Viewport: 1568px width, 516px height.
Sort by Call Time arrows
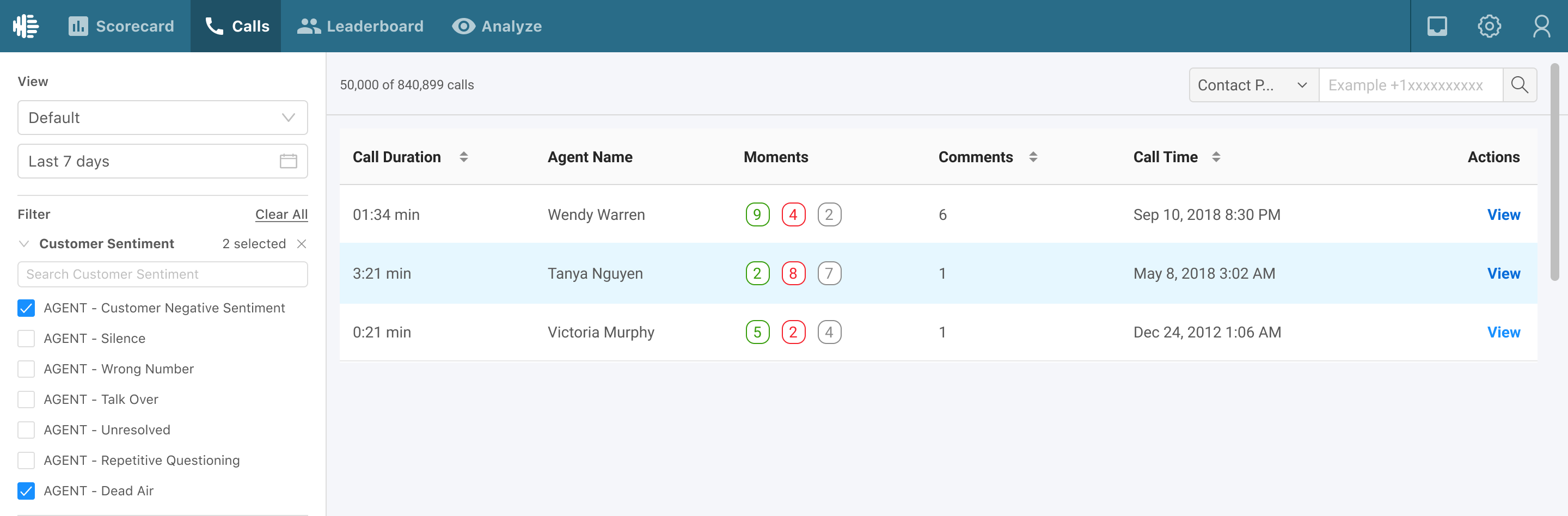click(1216, 157)
